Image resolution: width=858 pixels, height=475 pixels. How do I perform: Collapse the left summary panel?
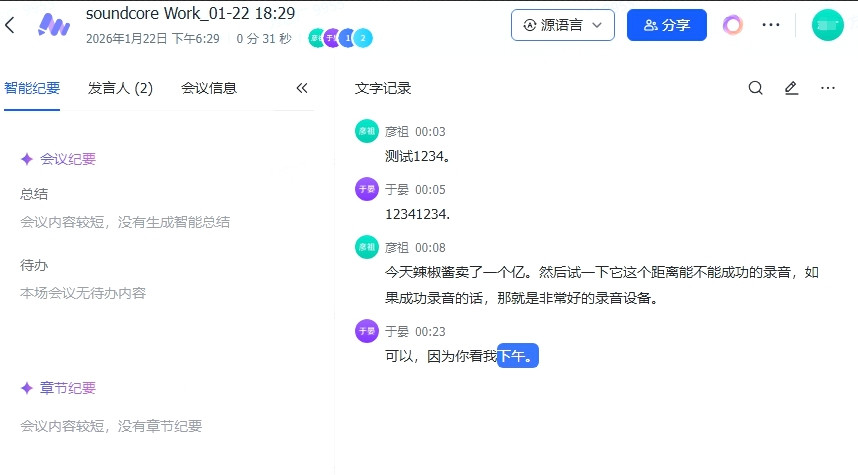(x=302, y=88)
